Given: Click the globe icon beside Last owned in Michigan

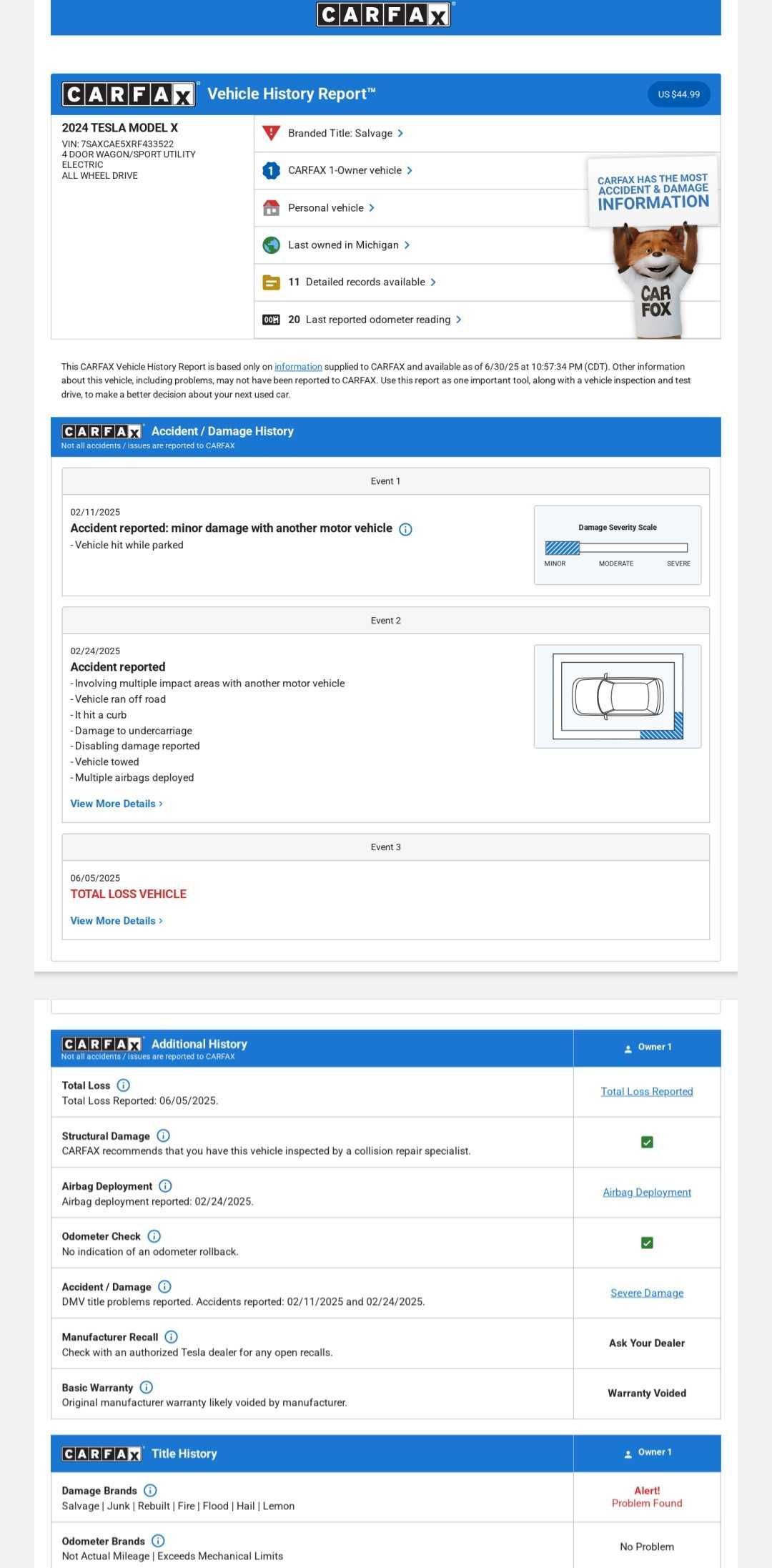Looking at the screenshot, I should pos(271,245).
